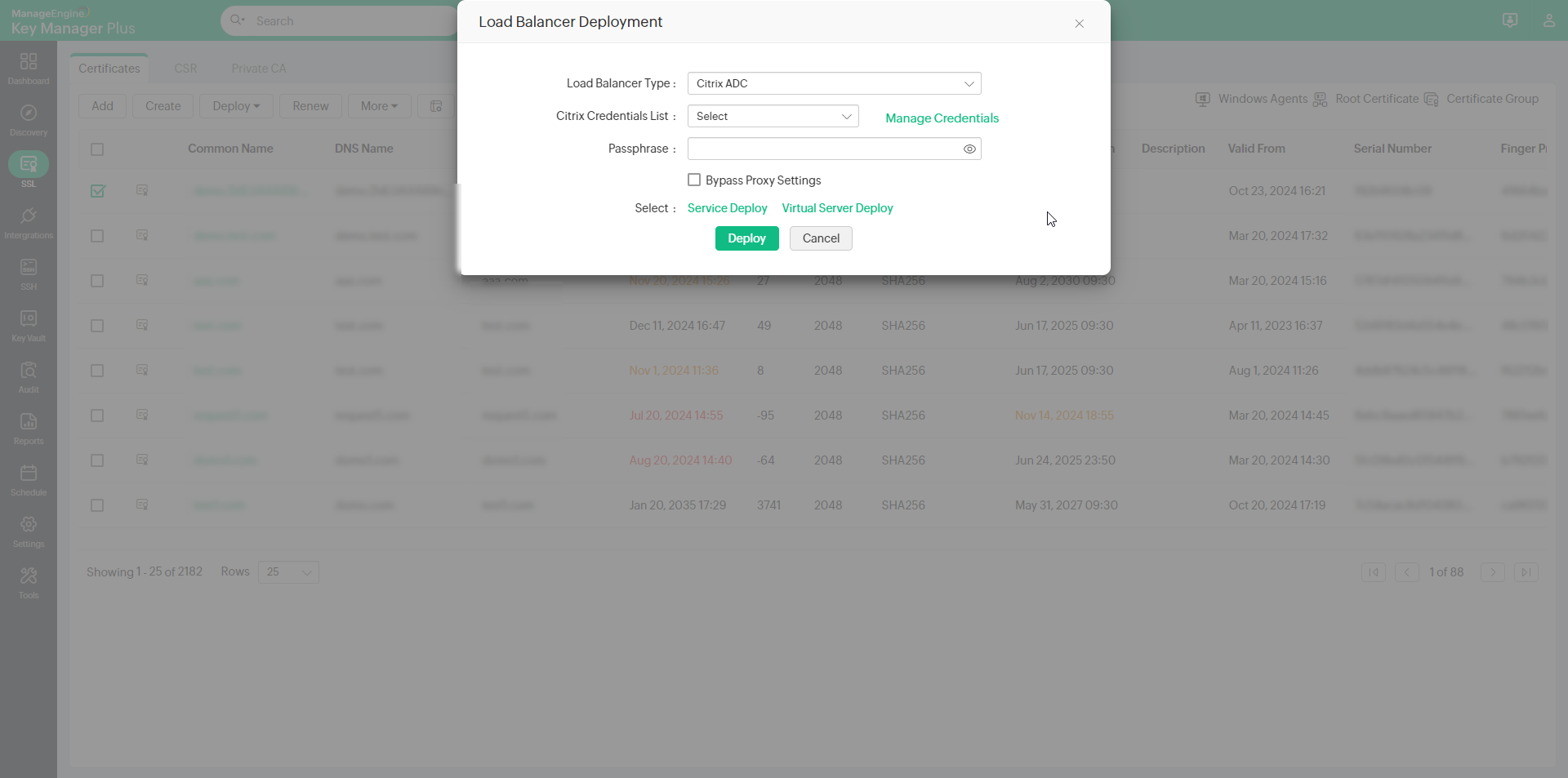
Task: Check the row valid from Mar 20, 2024 15:16
Action: pos(97,281)
